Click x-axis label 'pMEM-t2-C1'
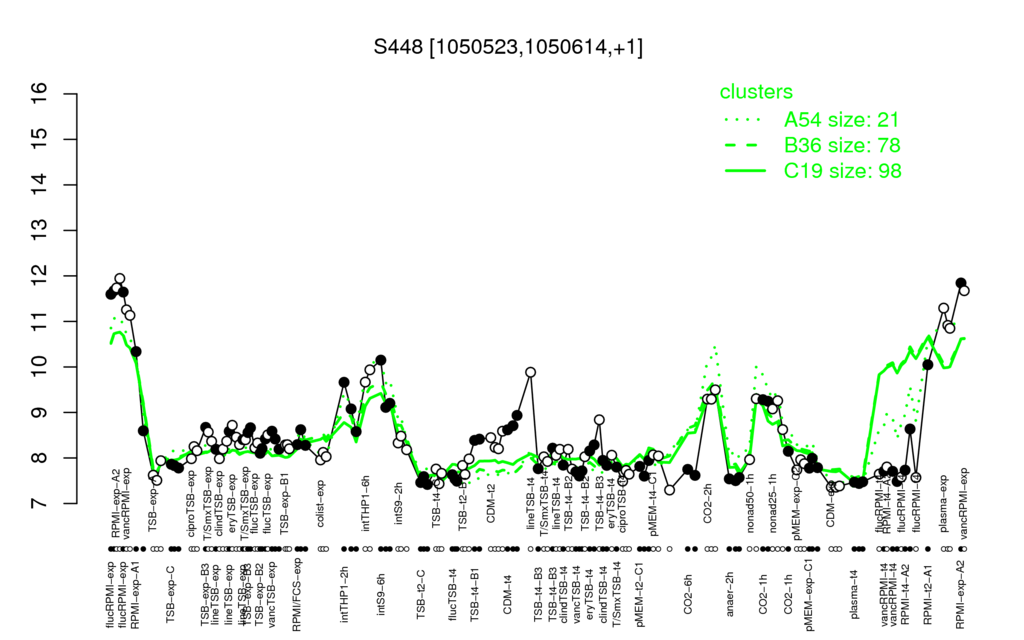Screen dimensions: 1024x640 click(x=641, y=593)
